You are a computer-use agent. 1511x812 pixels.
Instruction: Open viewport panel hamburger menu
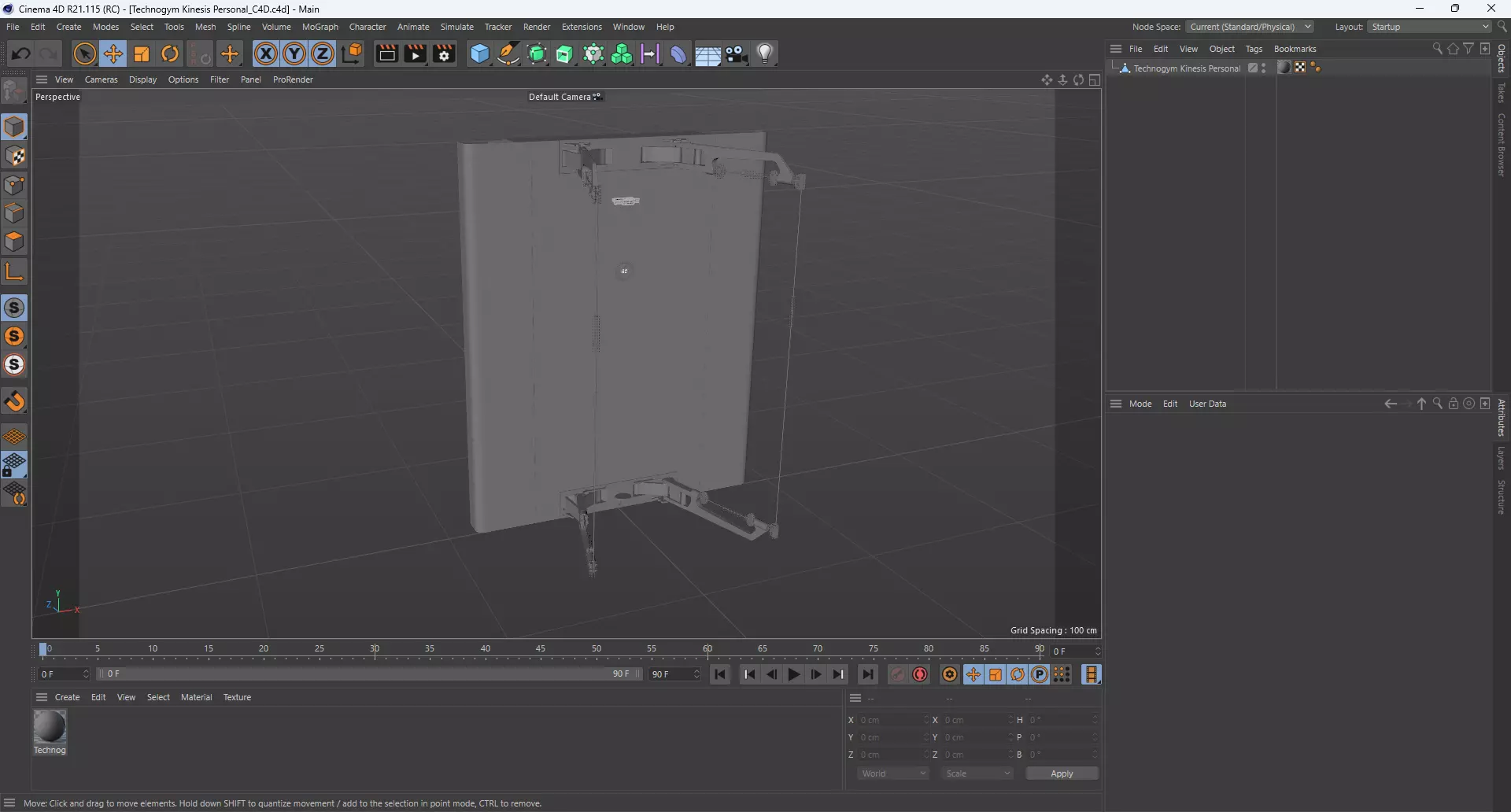(x=42, y=79)
